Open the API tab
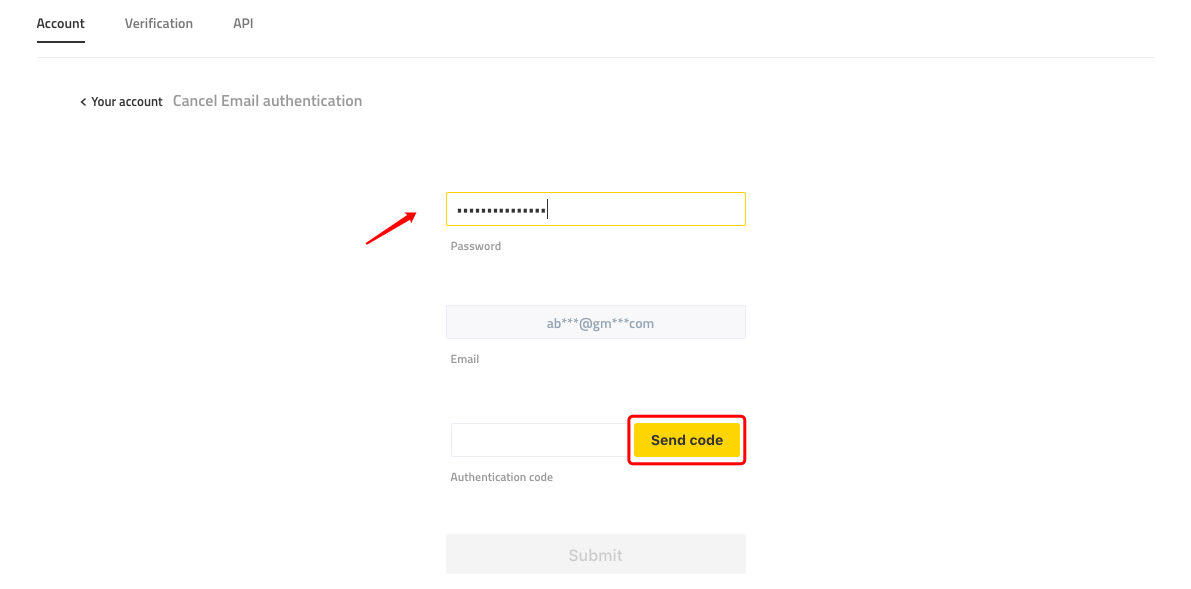The height and width of the screenshot is (589, 1191). [243, 24]
